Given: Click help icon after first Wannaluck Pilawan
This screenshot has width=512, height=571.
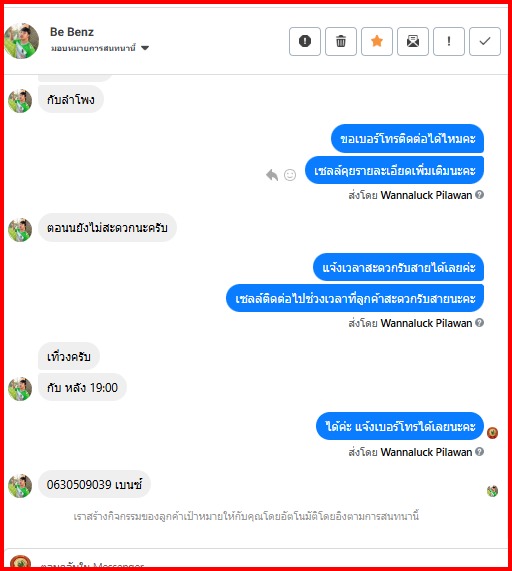Looking at the screenshot, I should [480, 195].
